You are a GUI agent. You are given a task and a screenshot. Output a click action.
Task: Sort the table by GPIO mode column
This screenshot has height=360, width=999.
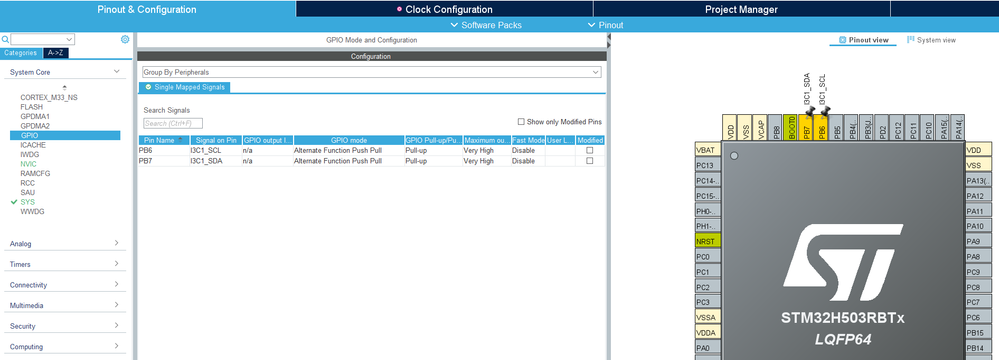(349, 140)
